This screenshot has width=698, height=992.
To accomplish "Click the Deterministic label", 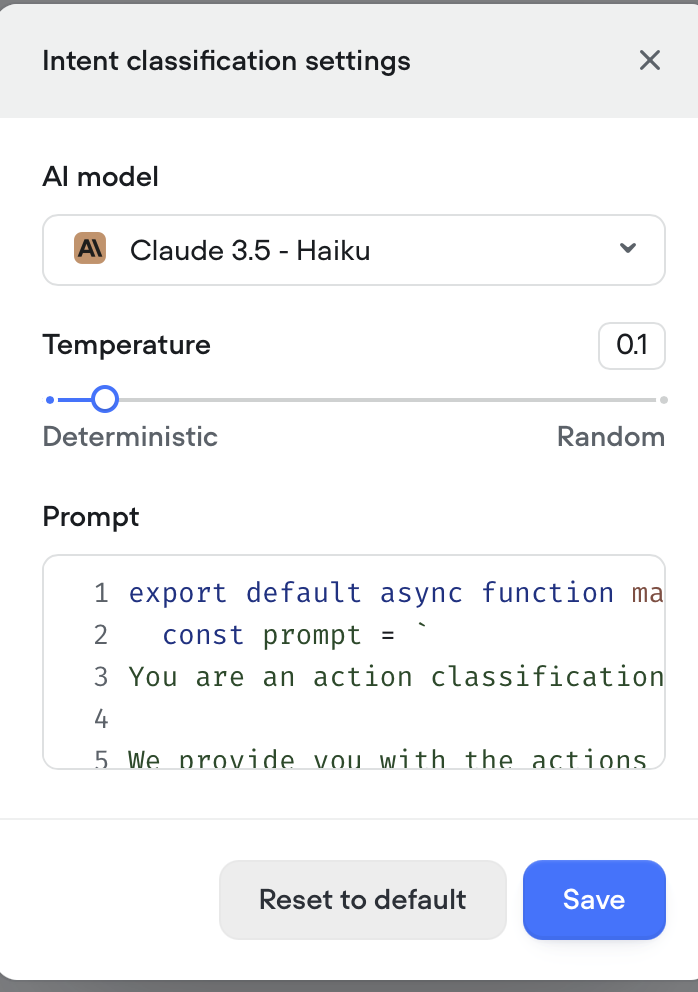I will pyautogui.click(x=130, y=437).
